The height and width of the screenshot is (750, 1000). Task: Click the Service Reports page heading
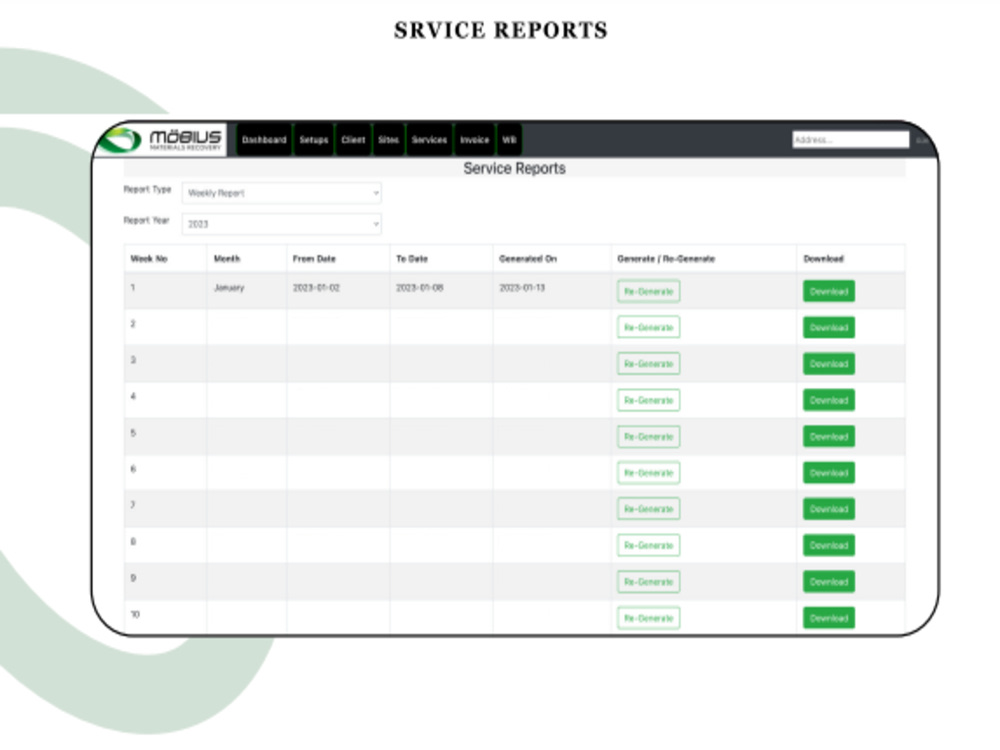tap(515, 168)
